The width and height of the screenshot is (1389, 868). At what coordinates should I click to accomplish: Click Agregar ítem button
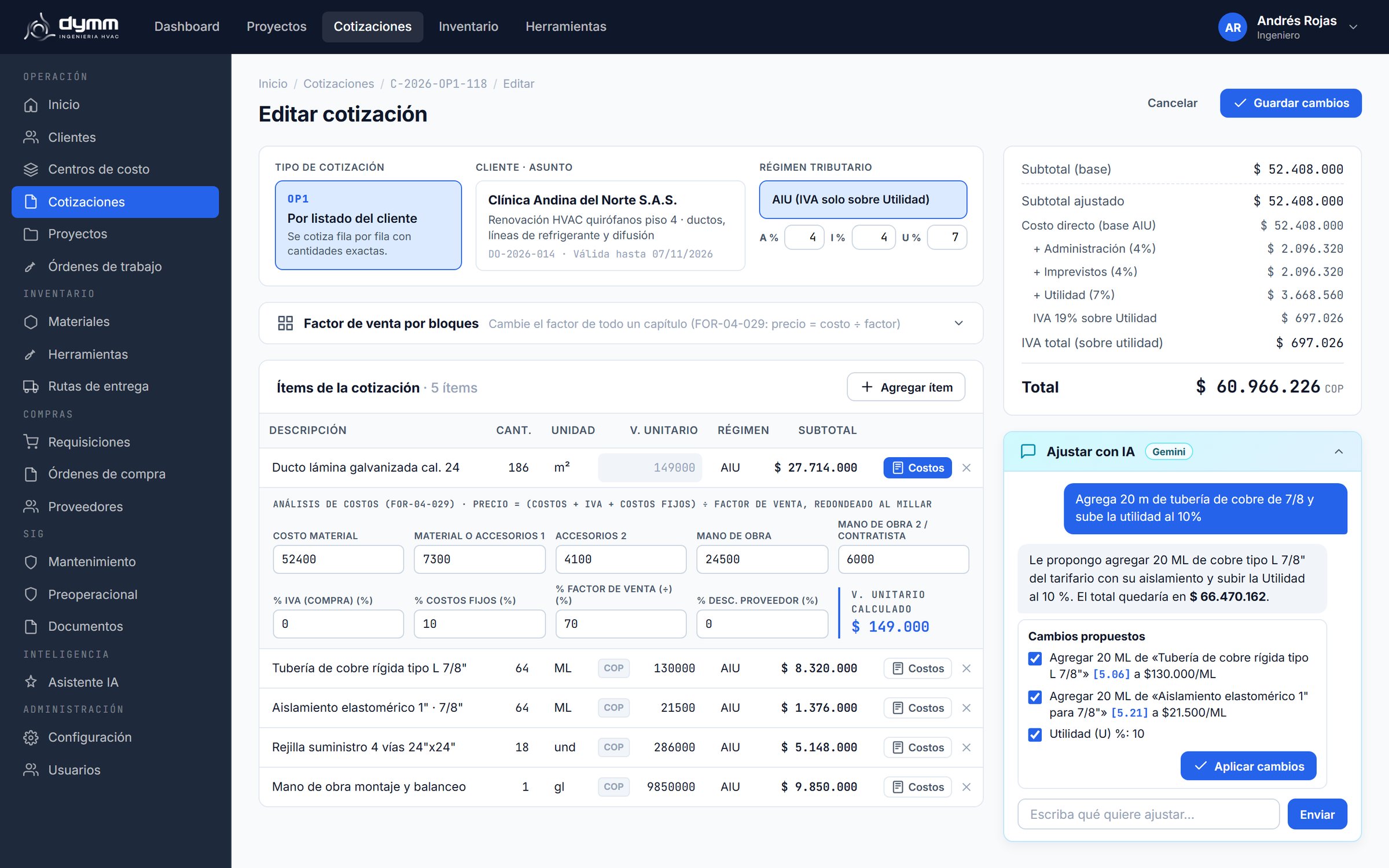pyautogui.click(x=906, y=387)
